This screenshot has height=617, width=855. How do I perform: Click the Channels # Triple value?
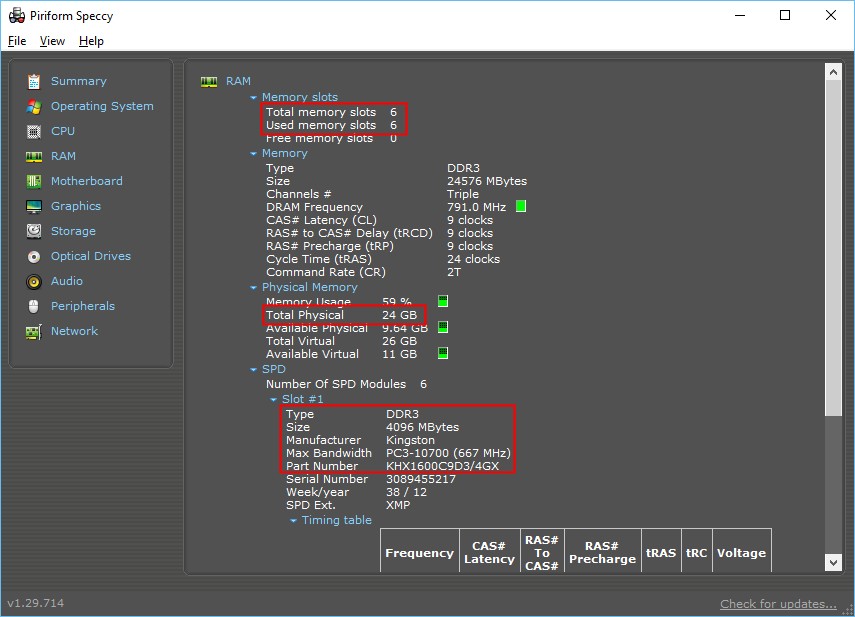pos(463,195)
